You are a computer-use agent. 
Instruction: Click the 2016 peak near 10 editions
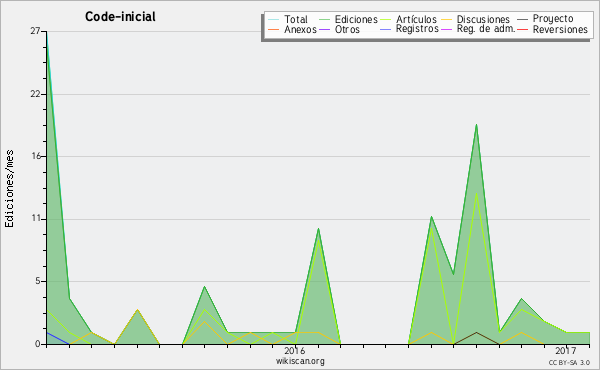coord(318,229)
